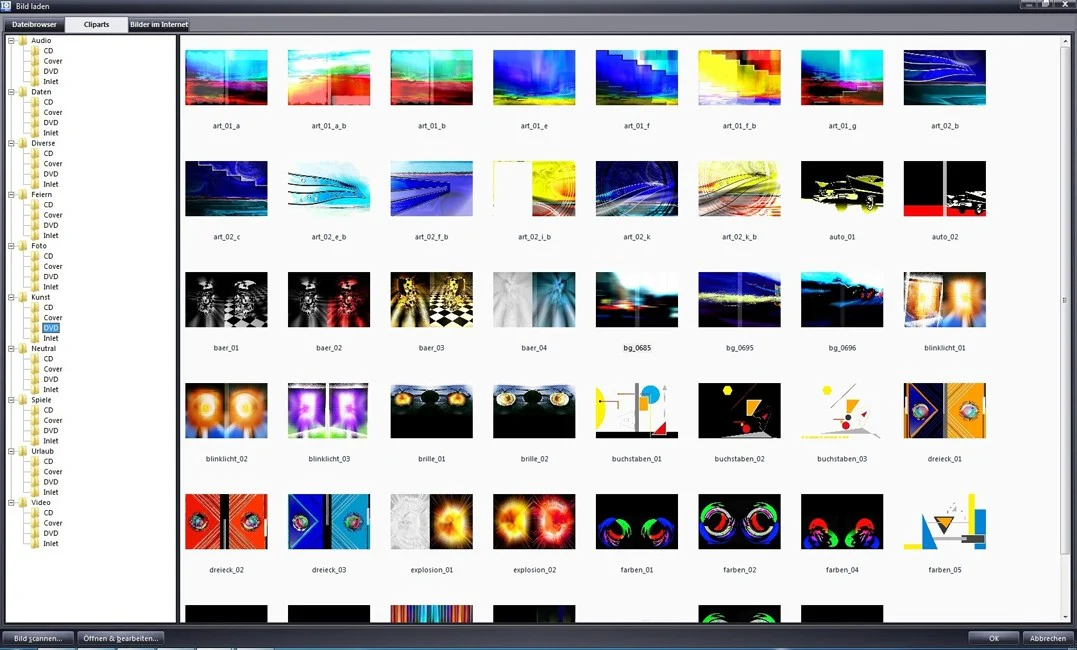Select the baer_01 clipart thumbnail

coord(226,300)
